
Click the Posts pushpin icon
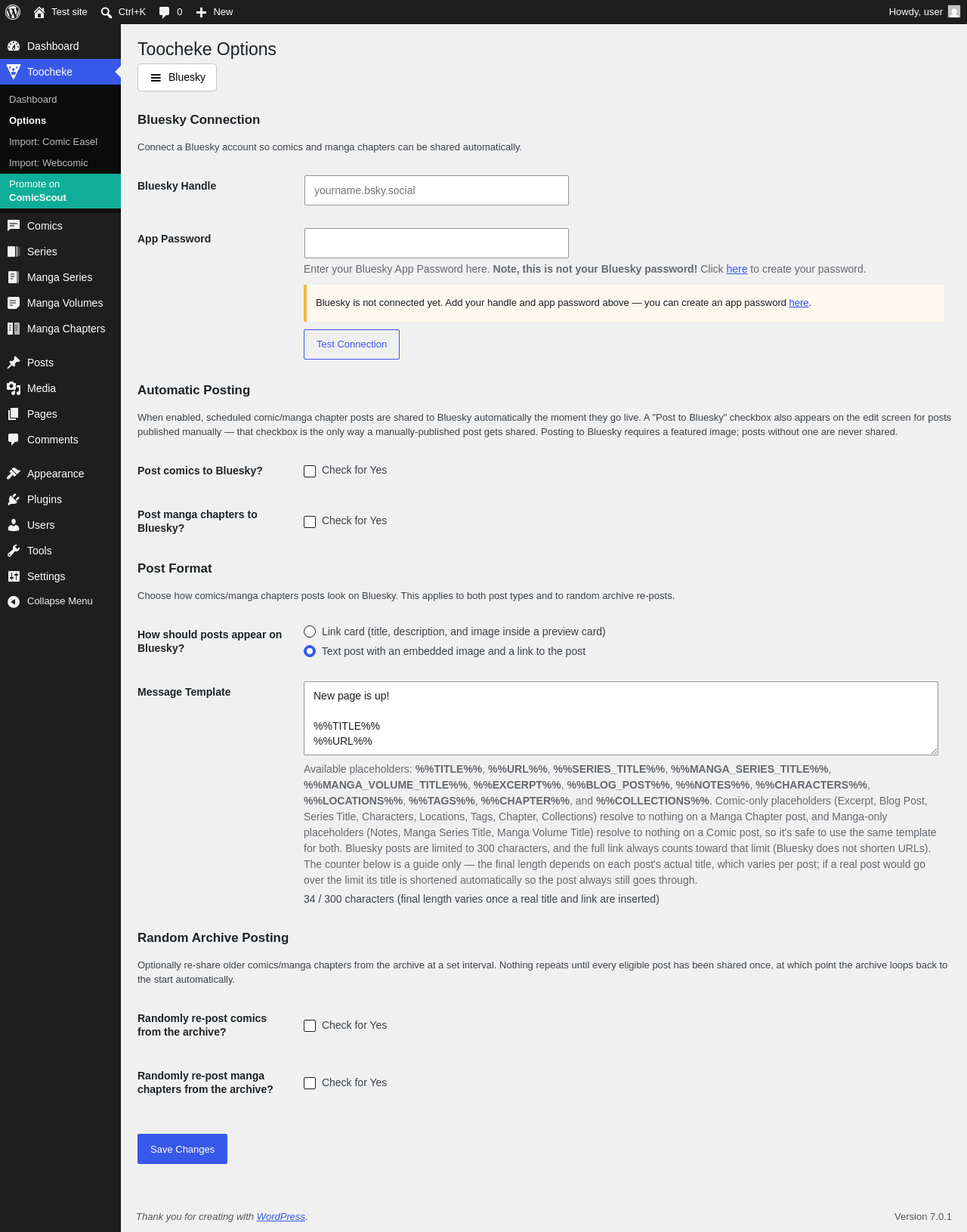tap(14, 363)
